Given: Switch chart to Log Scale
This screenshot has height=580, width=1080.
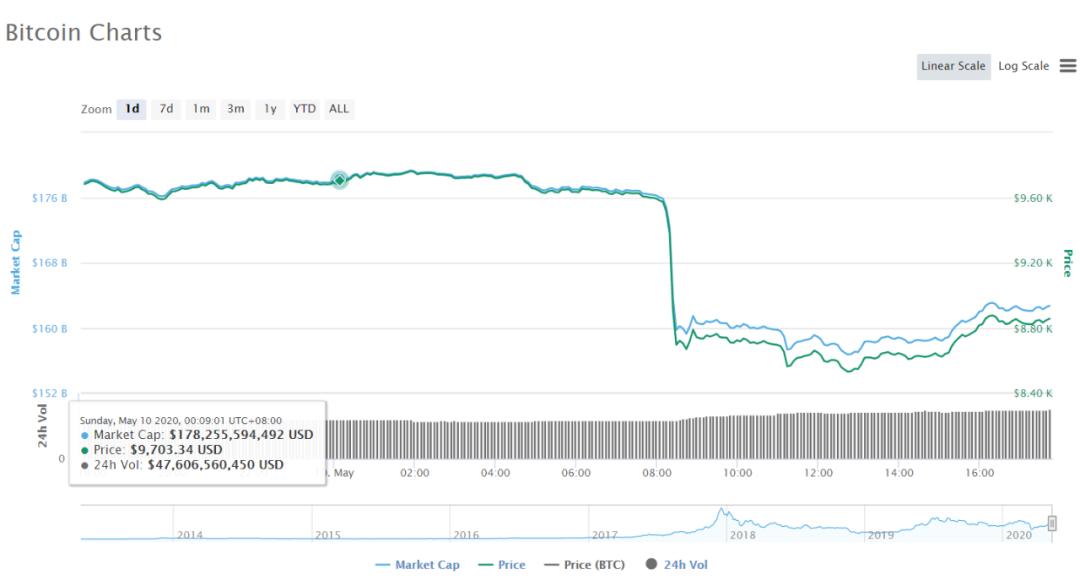Looking at the screenshot, I should 1023,66.
